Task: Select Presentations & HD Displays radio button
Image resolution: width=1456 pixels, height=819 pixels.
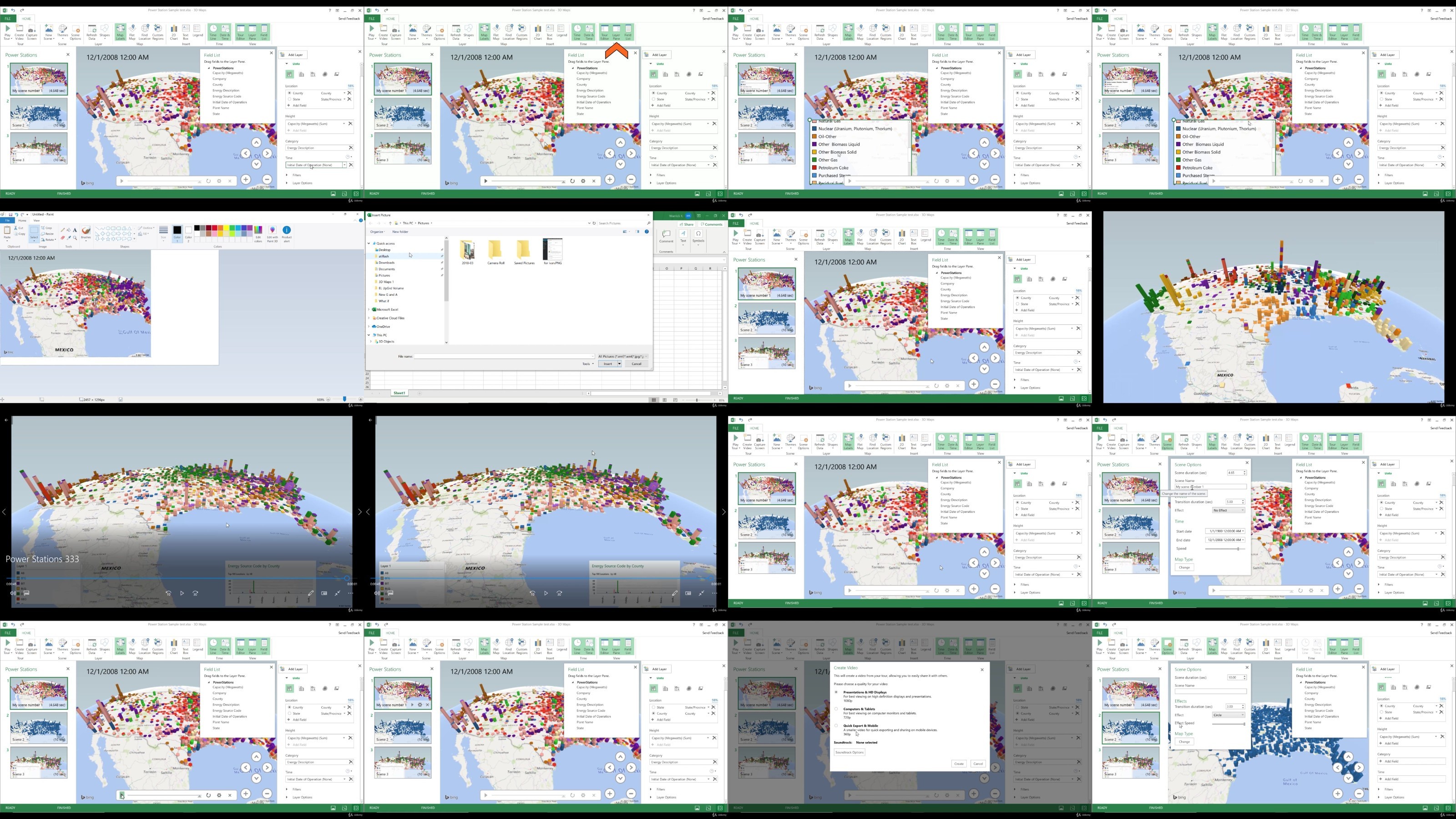Action: pyautogui.click(x=837, y=693)
